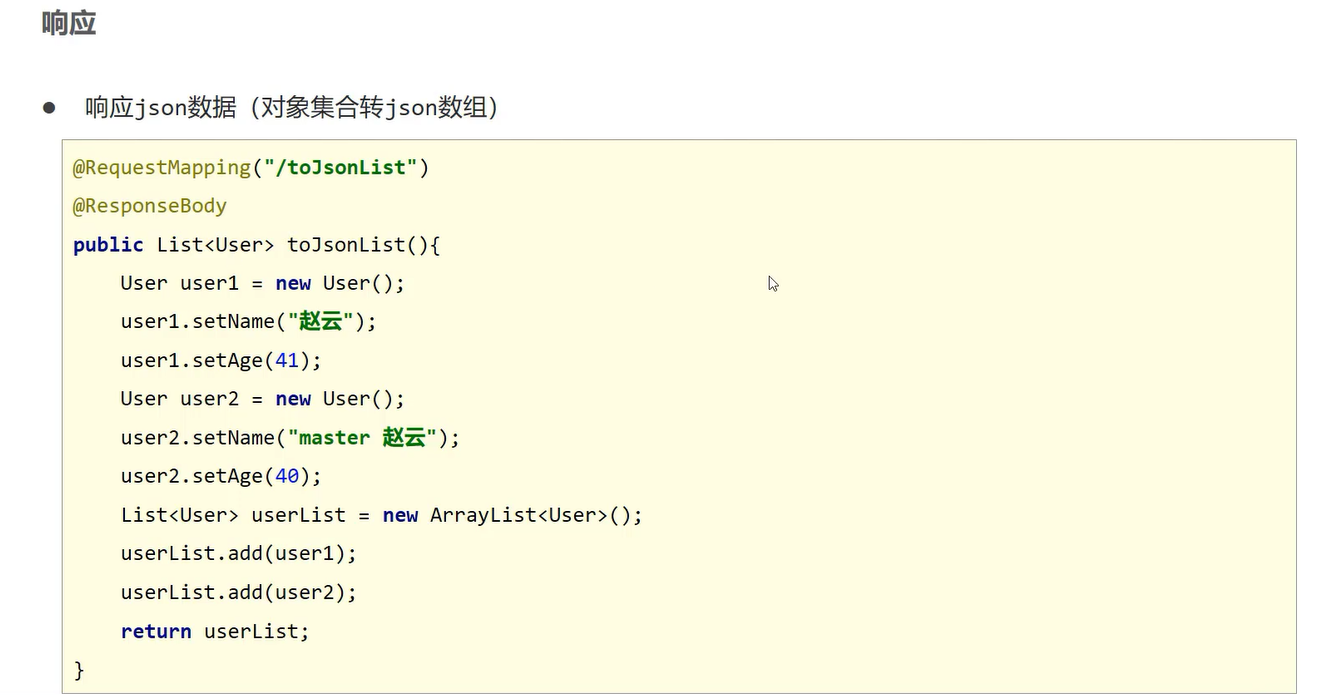Click the @ResponseBody annotation
Viewport: 1333px width, 695px height.
pos(150,206)
